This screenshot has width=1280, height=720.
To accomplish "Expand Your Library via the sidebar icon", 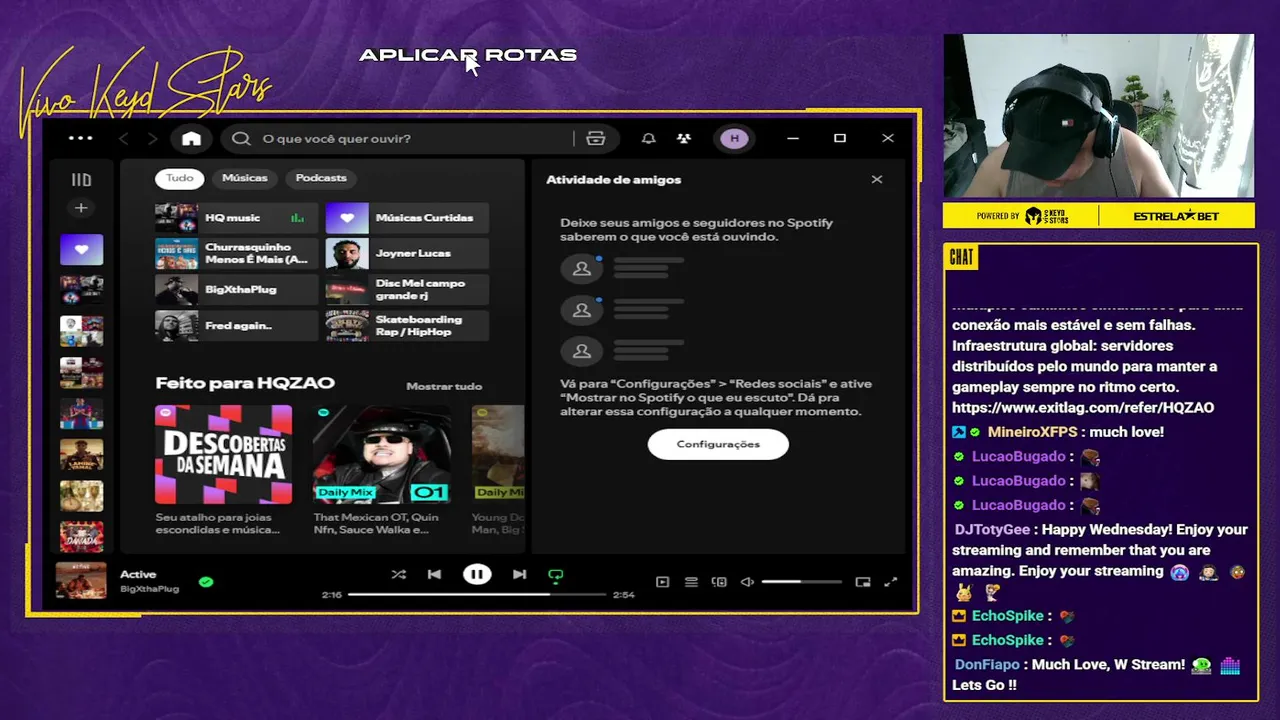I will 81,180.
